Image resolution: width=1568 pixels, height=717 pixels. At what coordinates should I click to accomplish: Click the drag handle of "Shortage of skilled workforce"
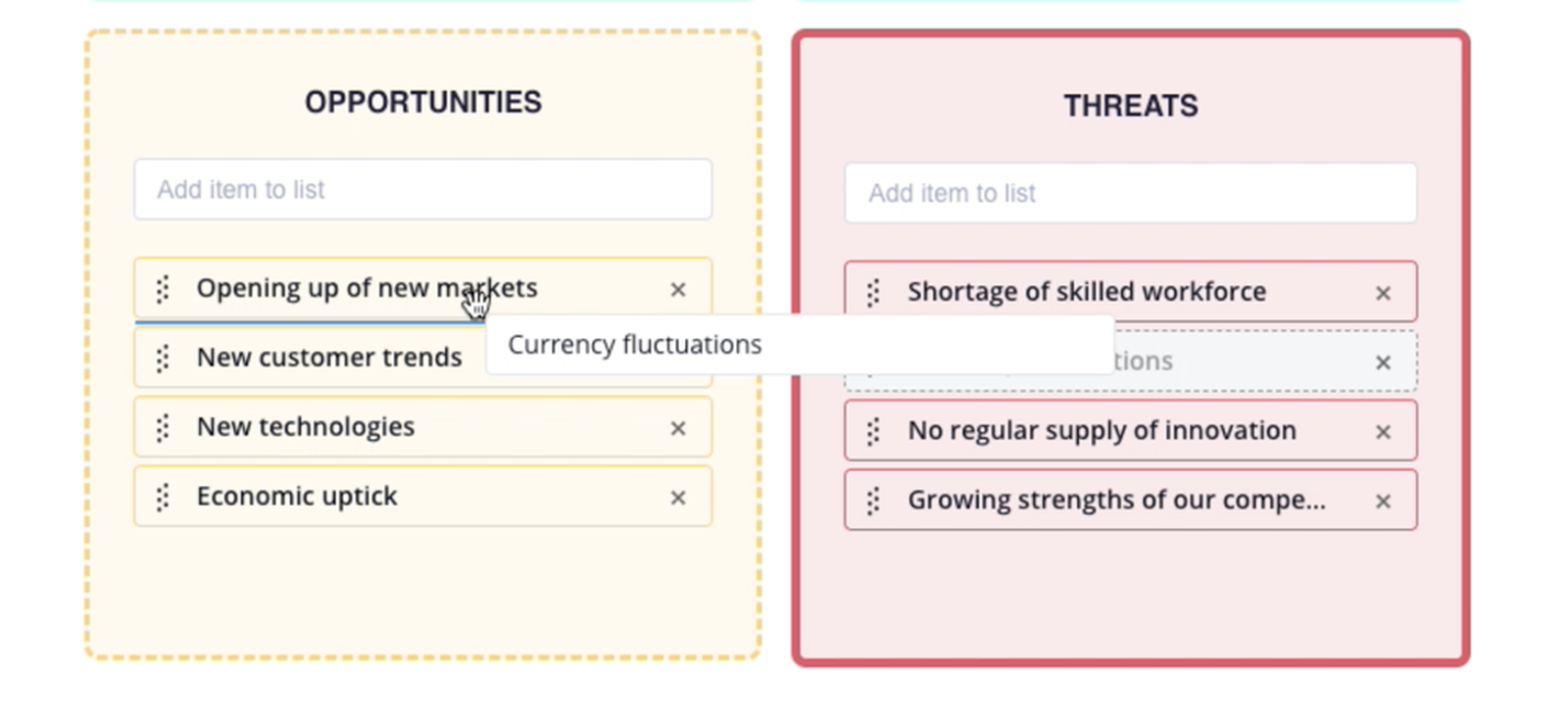click(873, 293)
